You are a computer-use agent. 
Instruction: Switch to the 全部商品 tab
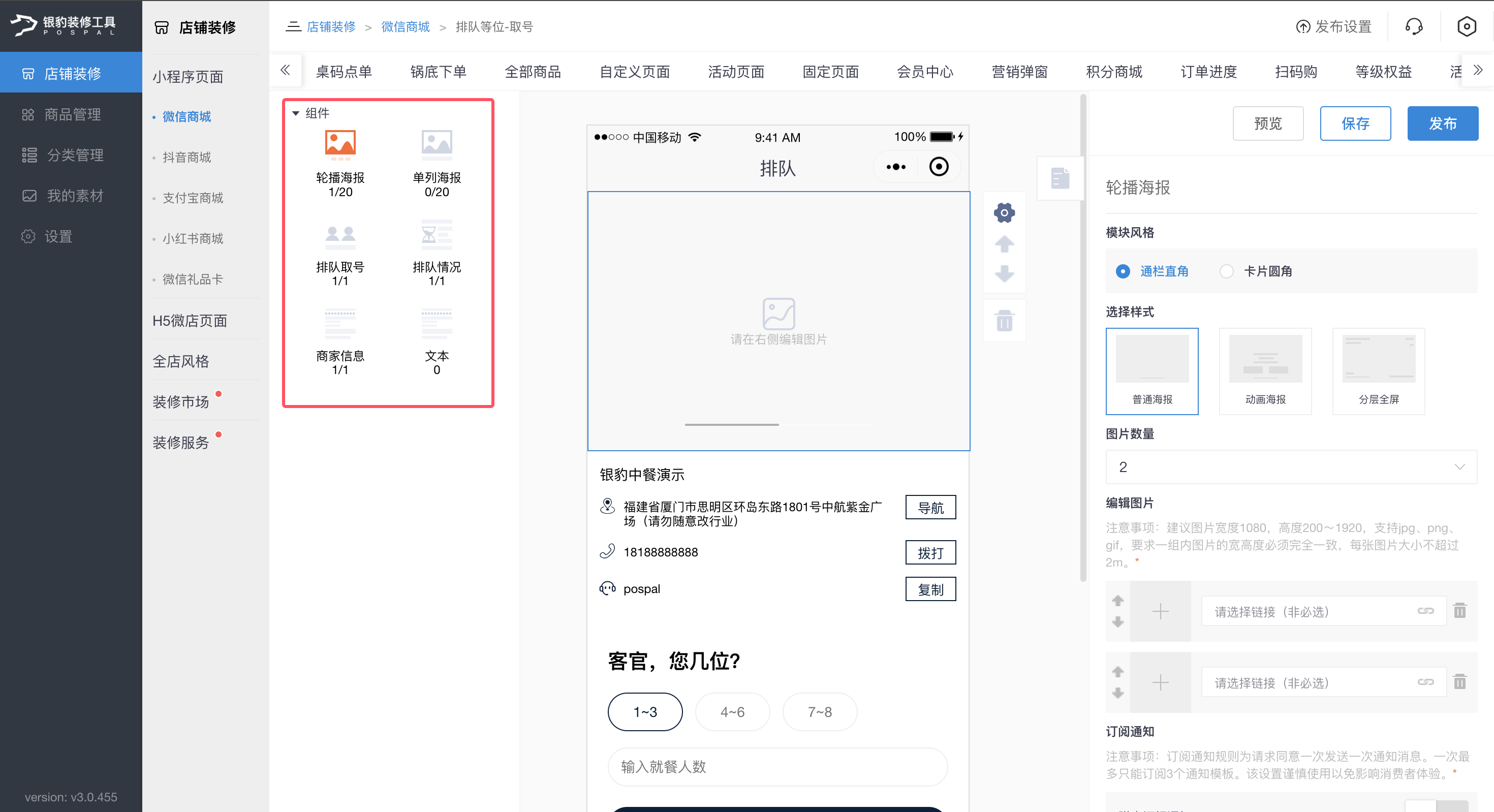click(x=533, y=72)
